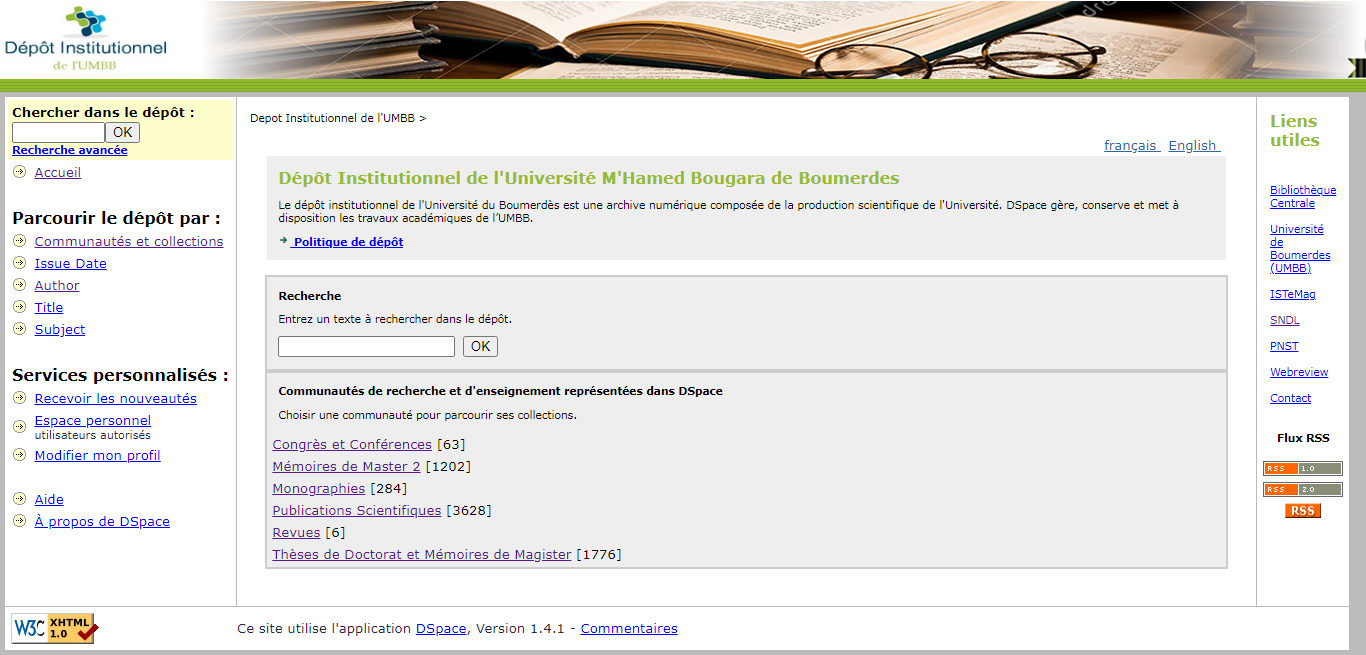Click the RSS 1.0 feed badge
This screenshot has height=655, width=1366.
tap(1303, 468)
